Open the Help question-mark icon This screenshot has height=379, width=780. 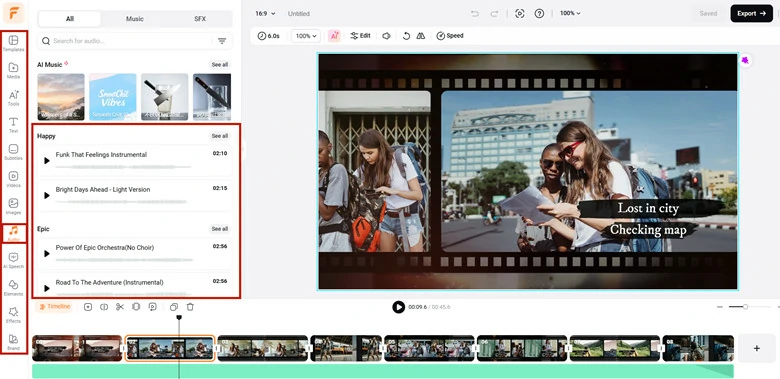(x=539, y=13)
